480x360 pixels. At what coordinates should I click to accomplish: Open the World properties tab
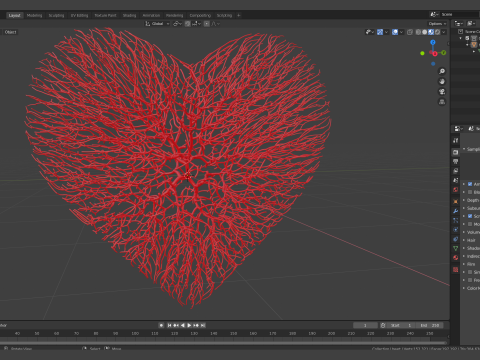455,189
